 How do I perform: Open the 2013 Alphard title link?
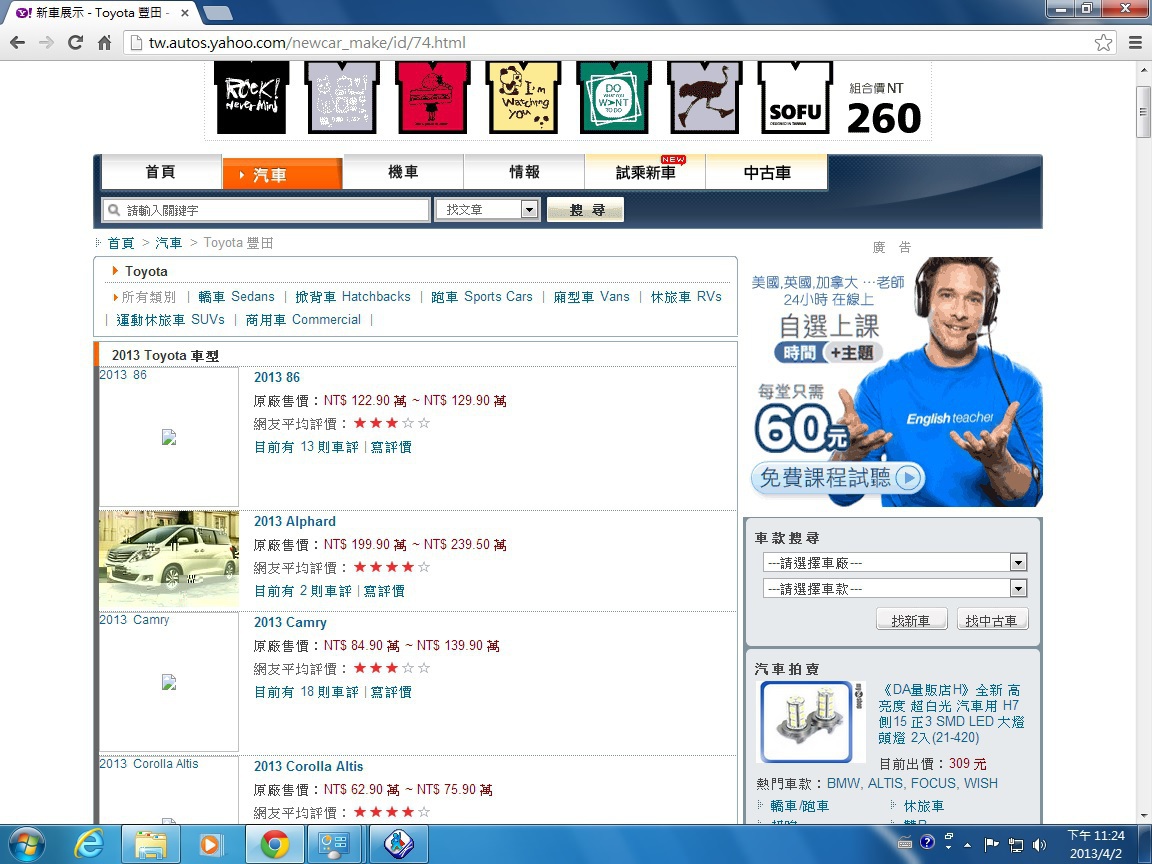295,521
